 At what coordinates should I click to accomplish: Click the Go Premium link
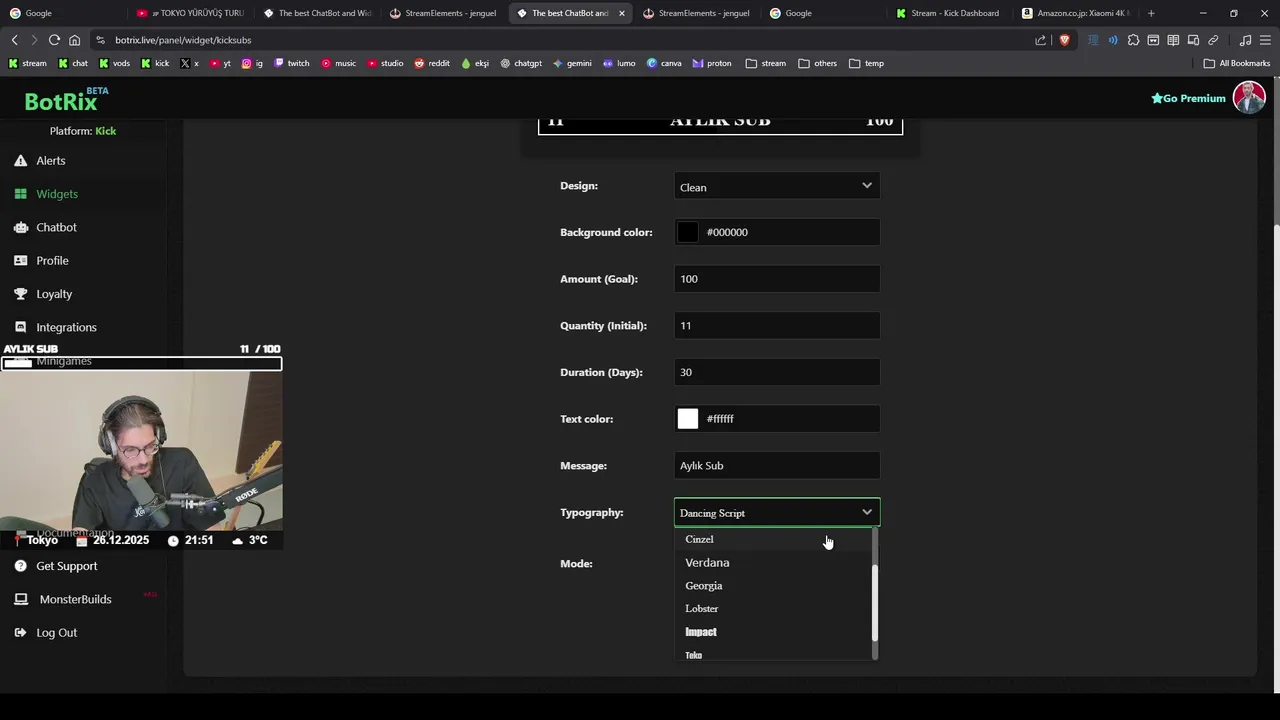1188,98
